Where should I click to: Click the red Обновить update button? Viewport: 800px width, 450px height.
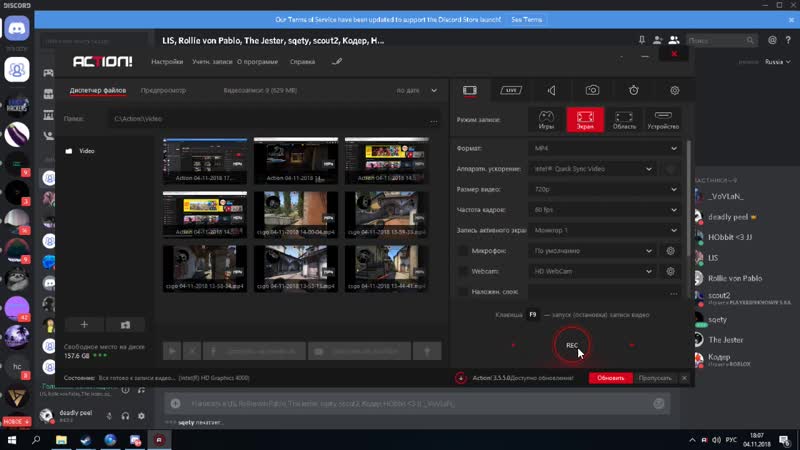point(610,378)
